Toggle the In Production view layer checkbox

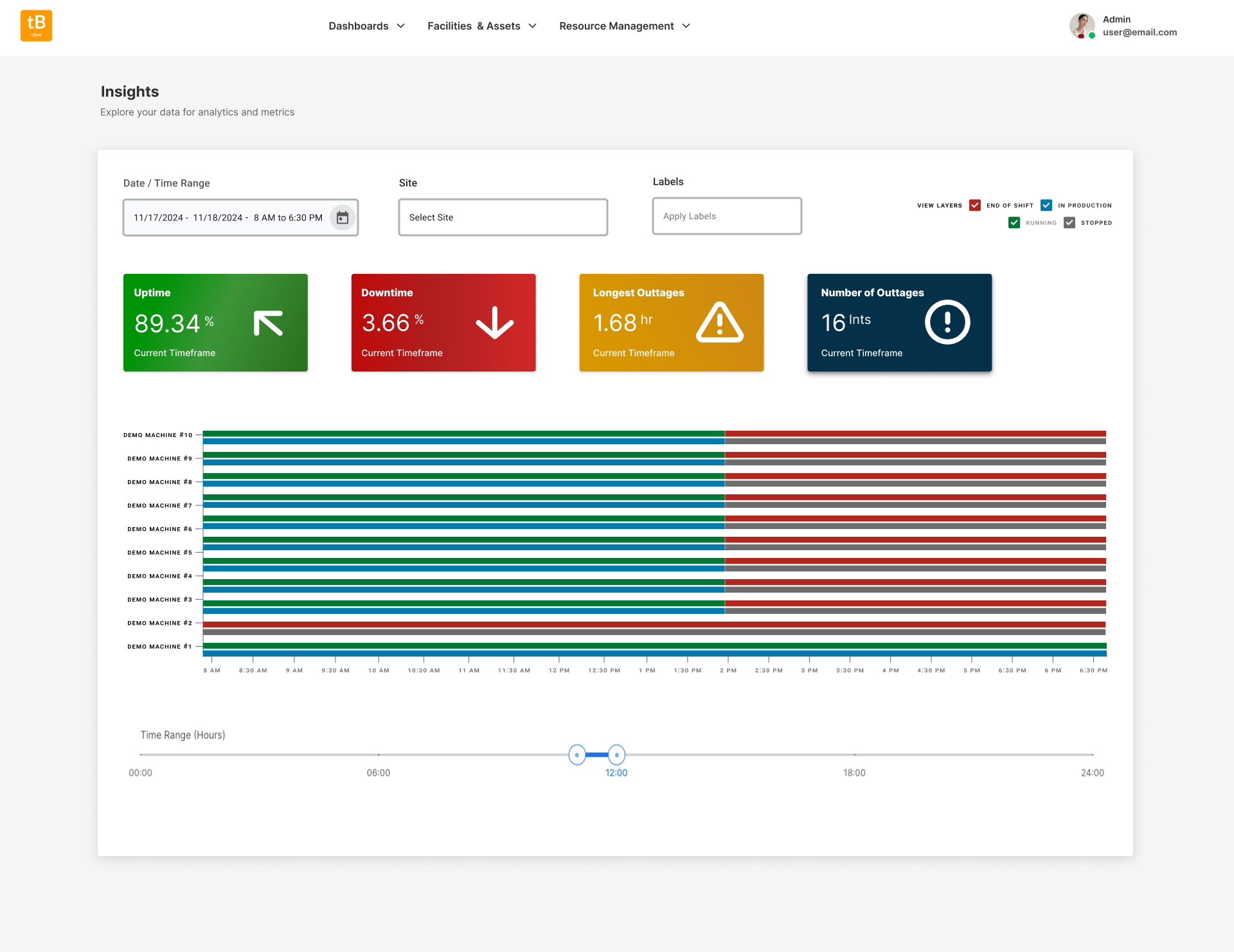click(1047, 206)
